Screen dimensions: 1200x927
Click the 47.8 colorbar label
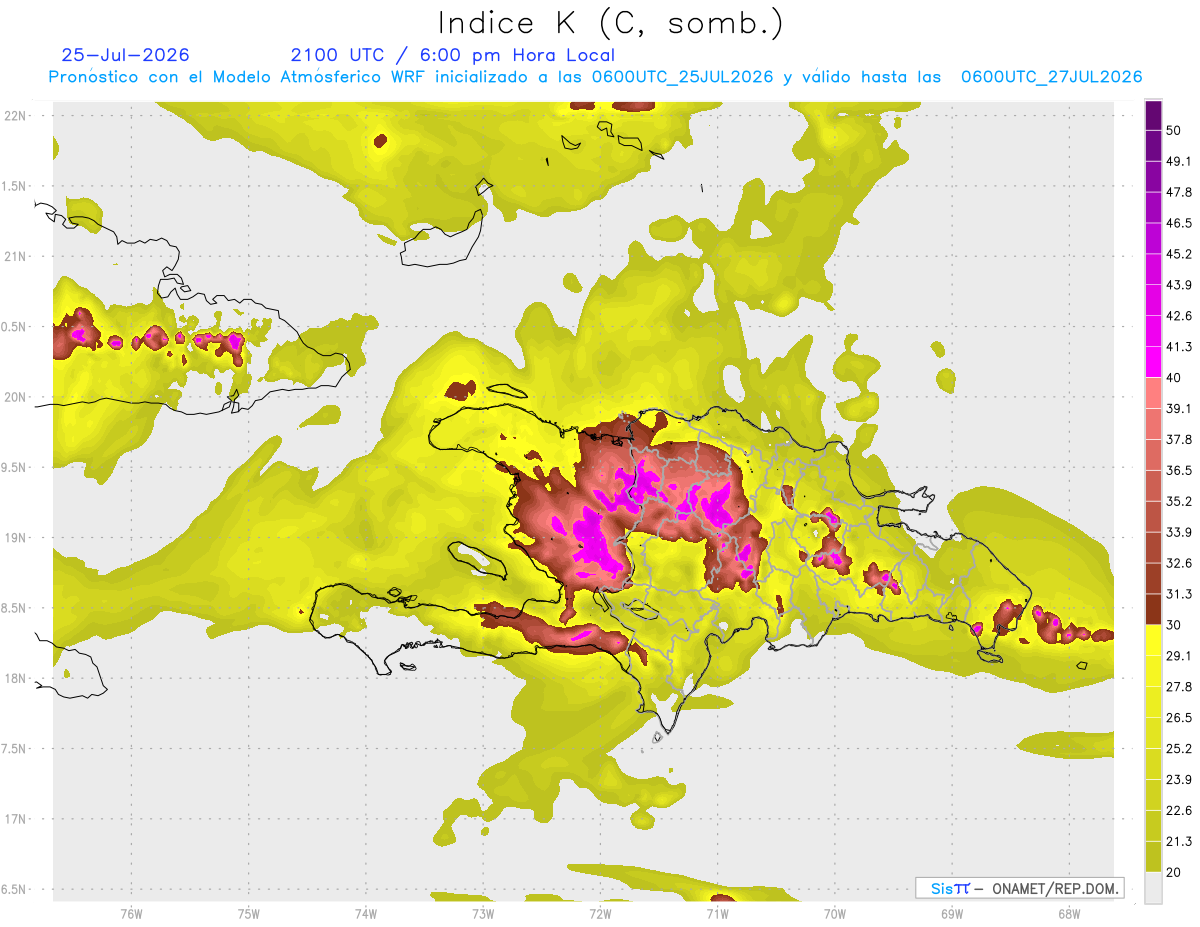[1179, 192]
